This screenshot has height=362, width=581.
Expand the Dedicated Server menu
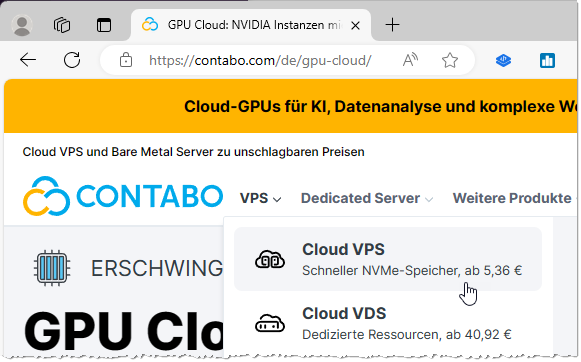(x=367, y=198)
